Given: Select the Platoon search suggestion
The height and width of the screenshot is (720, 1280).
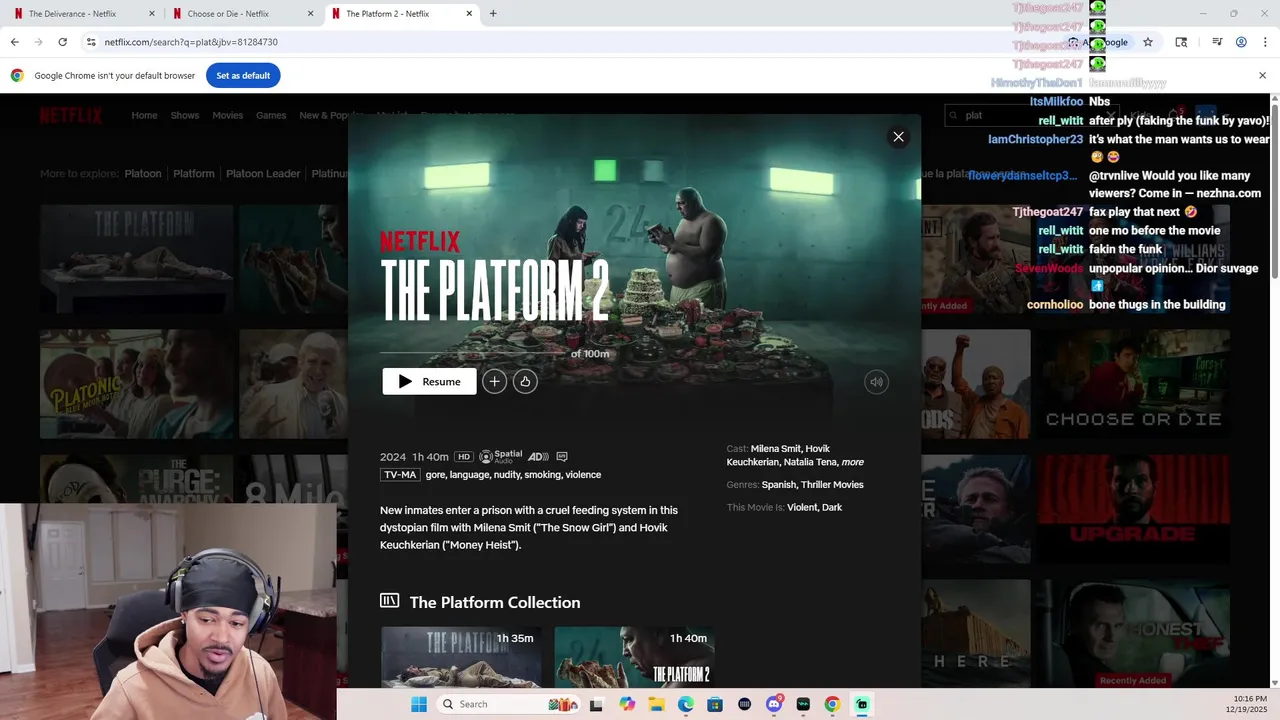Looking at the screenshot, I should click(143, 174).
